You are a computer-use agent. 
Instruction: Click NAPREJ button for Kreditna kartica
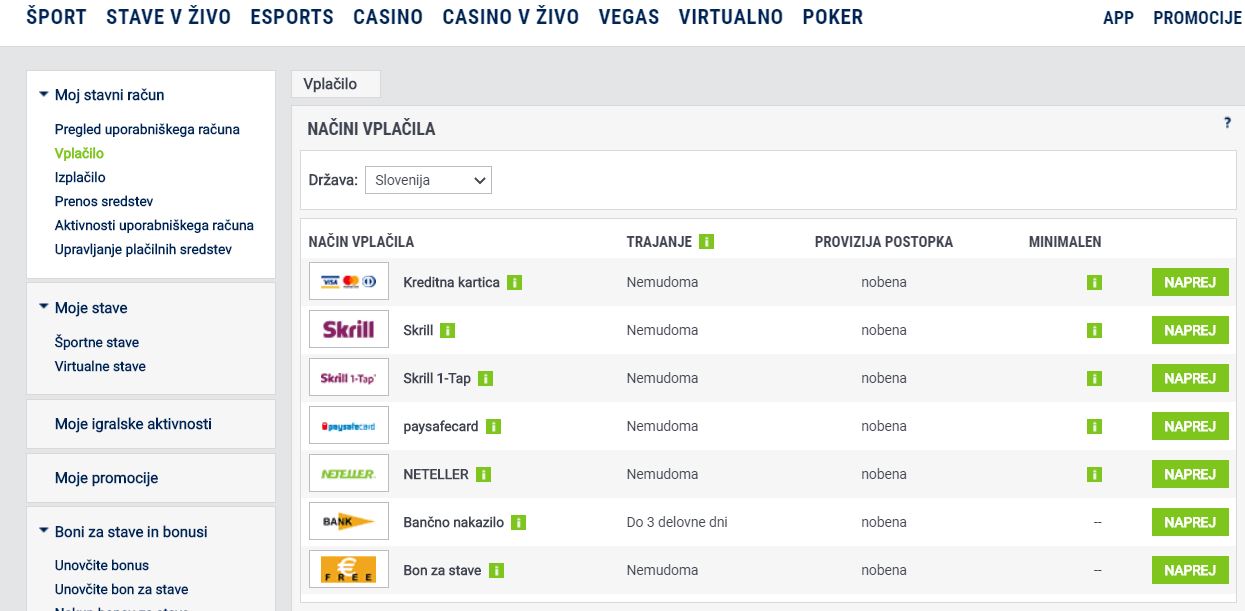pos(1190,283)
